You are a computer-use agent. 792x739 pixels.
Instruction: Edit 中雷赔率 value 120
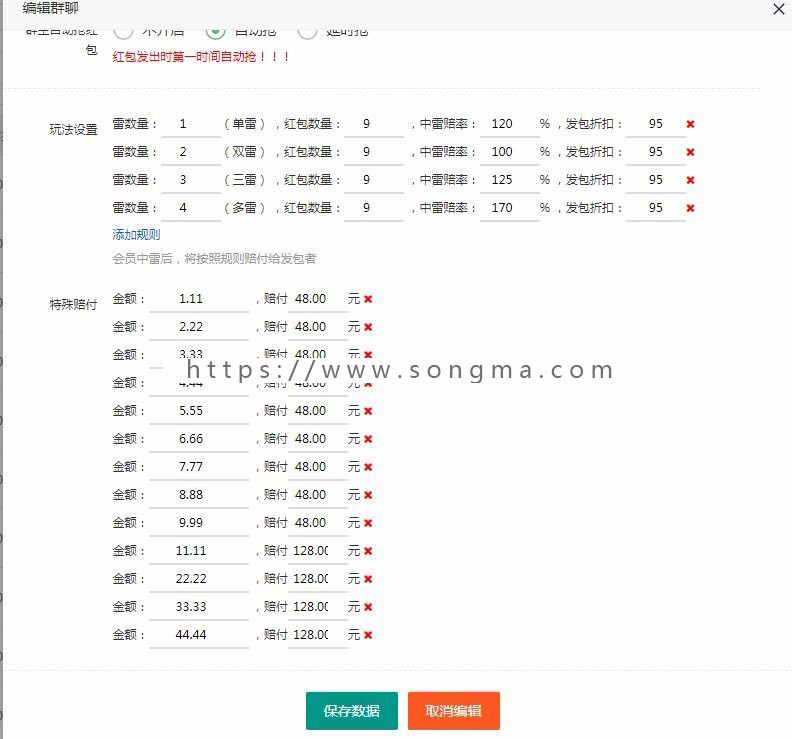pyautogui.click(x=509, y=124)
